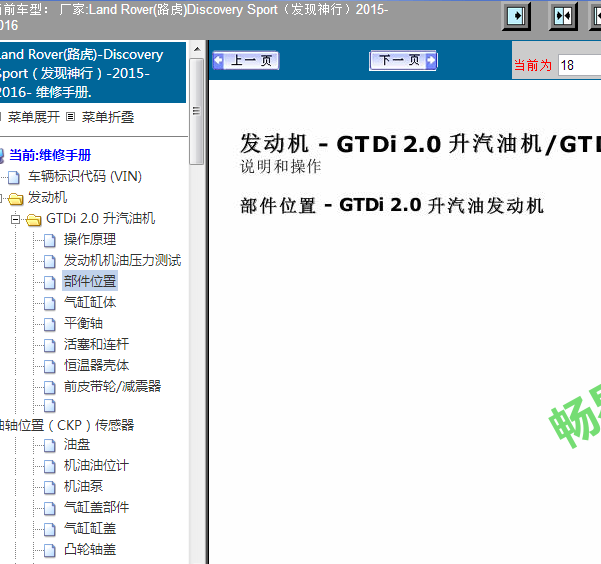Click document icon beside 发动机机油压力测试
601x564 pixels.
coord(50,261)
